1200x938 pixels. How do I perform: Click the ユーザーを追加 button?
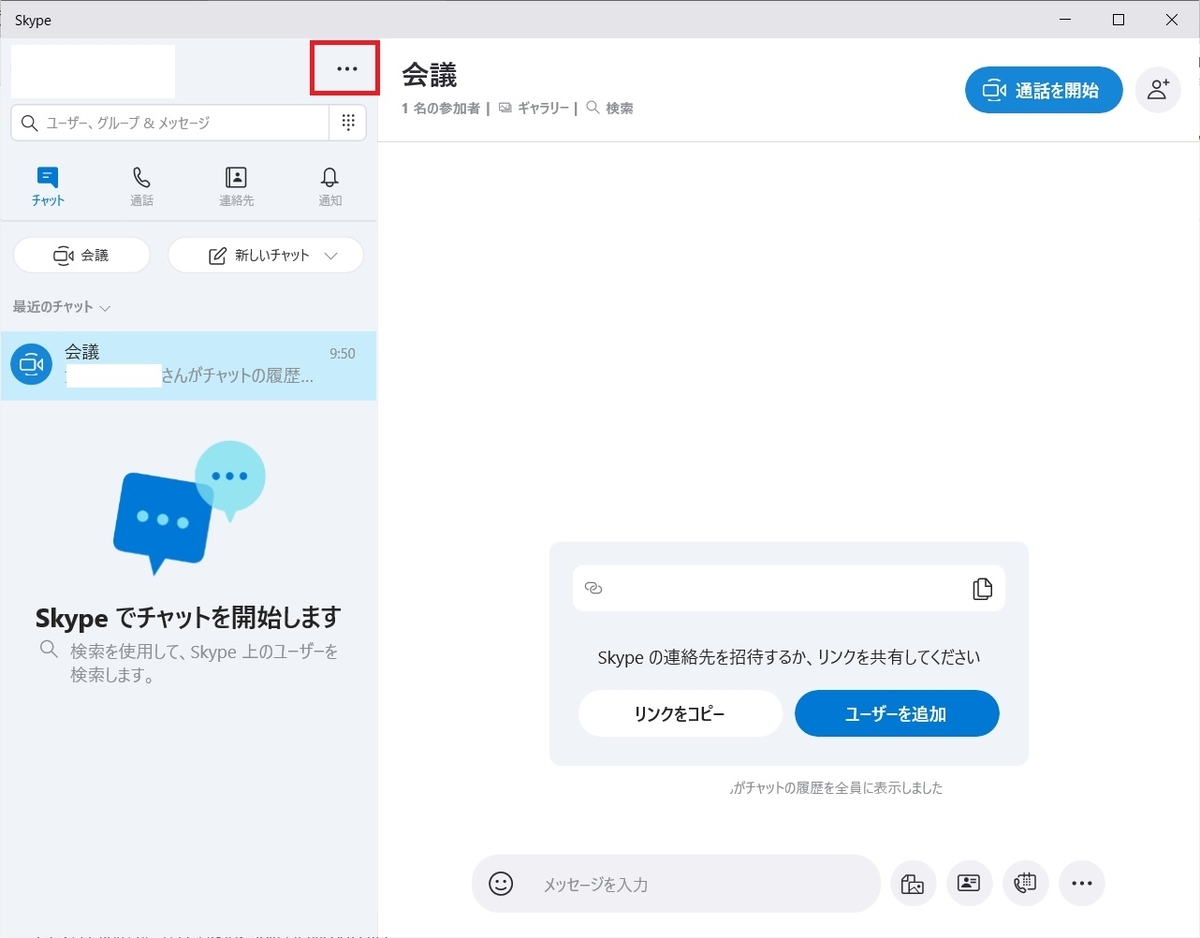tap(897, 713)
